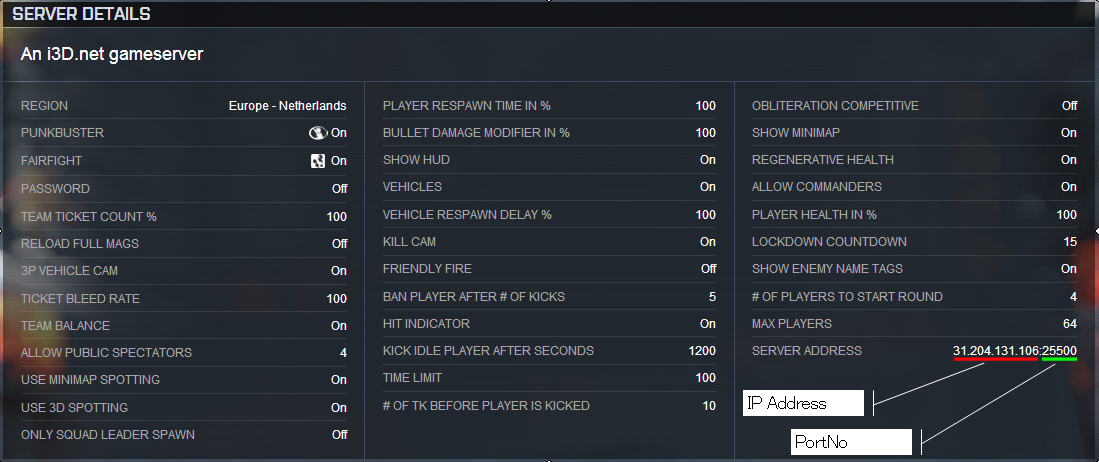
Task: Click the Team Ticket Count % label
Action: click(x=89, y=217)
